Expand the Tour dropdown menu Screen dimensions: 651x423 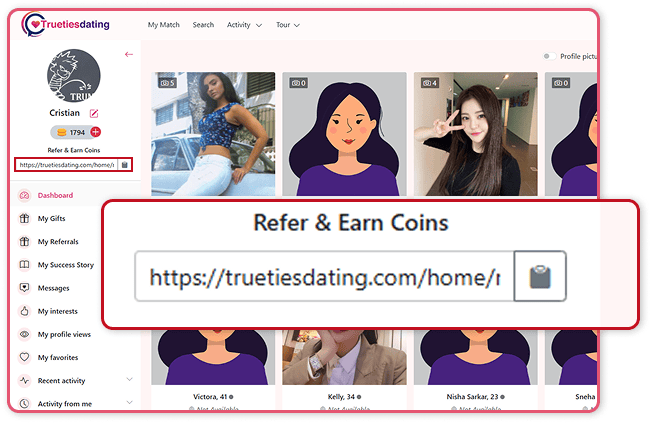pyautogui.click(x=288, y=25)
